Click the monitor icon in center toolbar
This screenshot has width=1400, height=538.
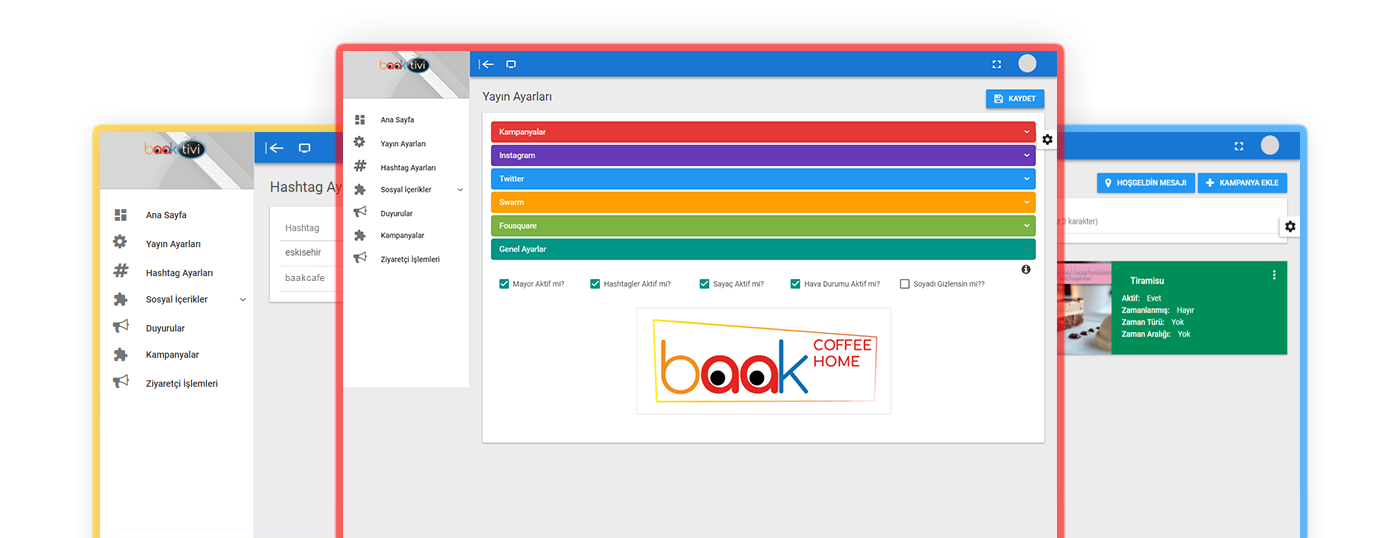click(511, 64)
